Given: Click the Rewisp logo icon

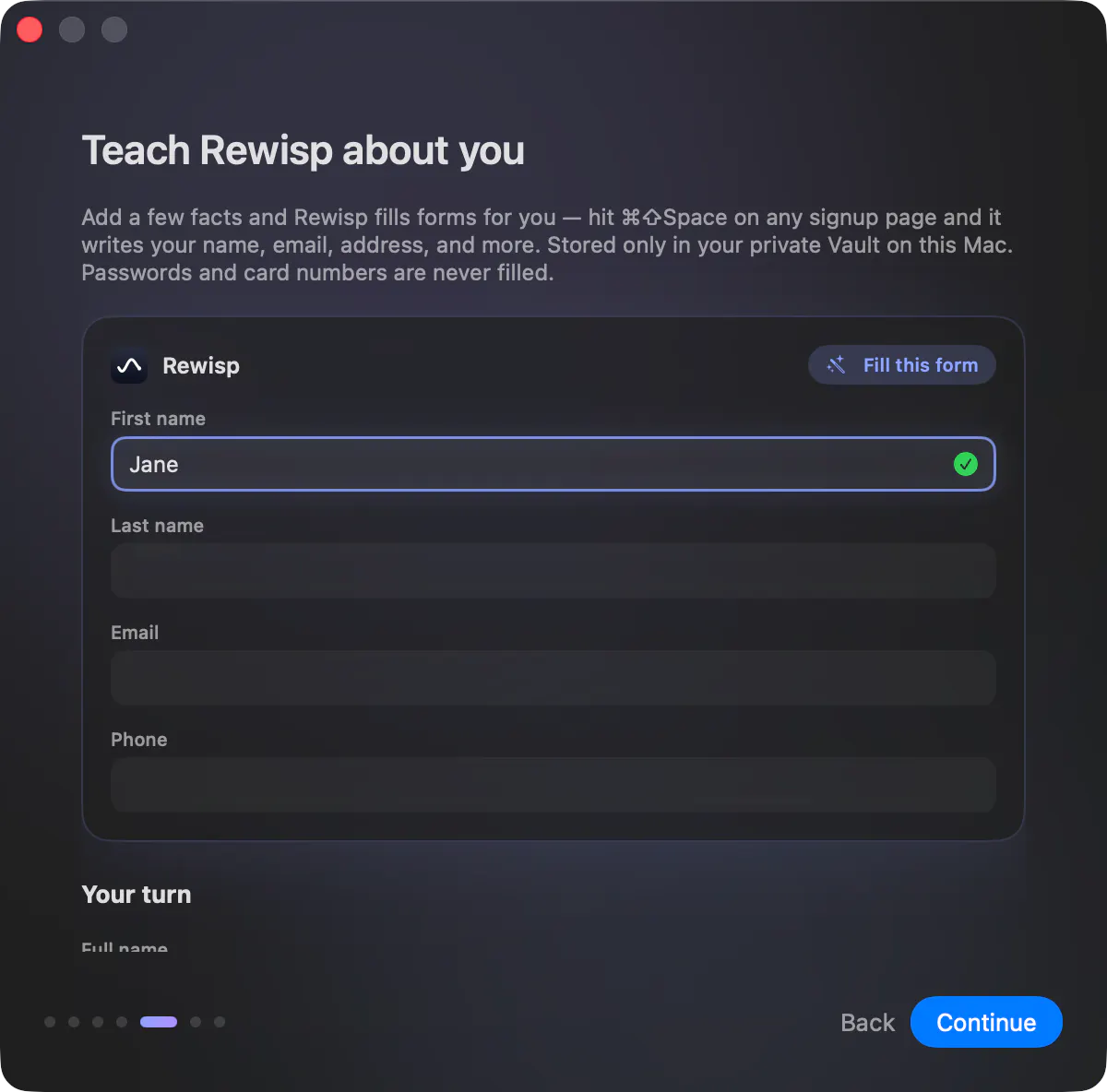Looking at the screenshot, I should [x=129, y=366].
